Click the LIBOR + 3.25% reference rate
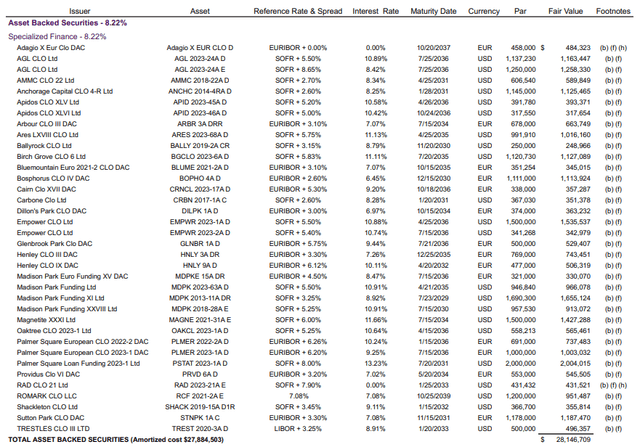Image resolution: width=640 pixels, height=447 pixels. tap(298, 429)
